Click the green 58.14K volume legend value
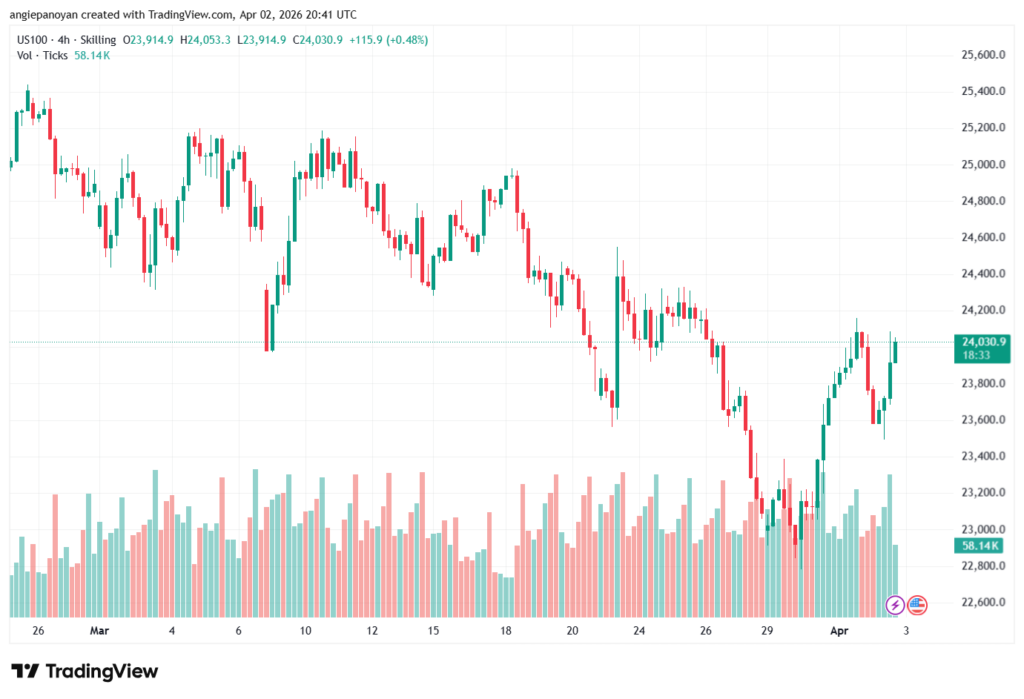 pyautogui.click(x=91, y=55)
